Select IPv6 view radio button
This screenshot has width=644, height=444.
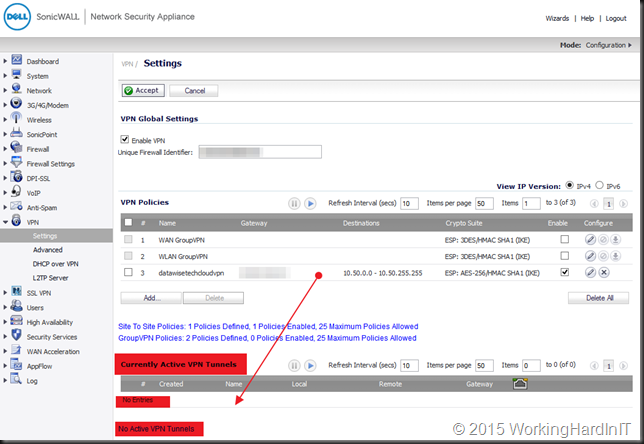(599, 185)
